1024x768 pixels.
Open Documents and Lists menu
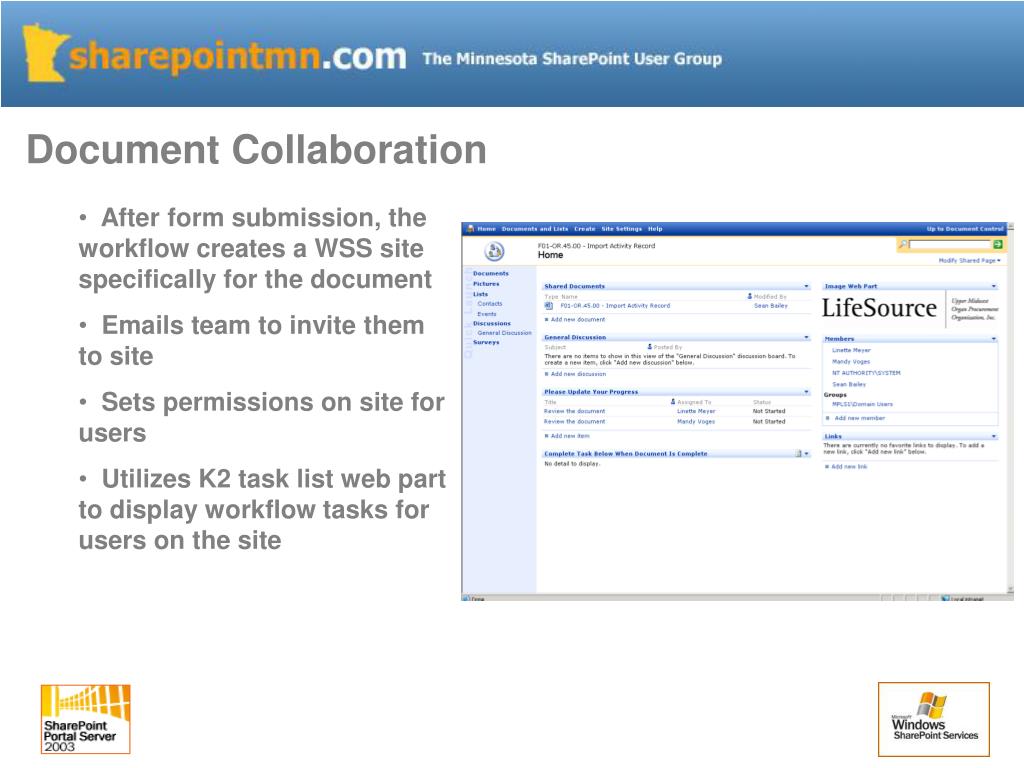tap(535, 229)
